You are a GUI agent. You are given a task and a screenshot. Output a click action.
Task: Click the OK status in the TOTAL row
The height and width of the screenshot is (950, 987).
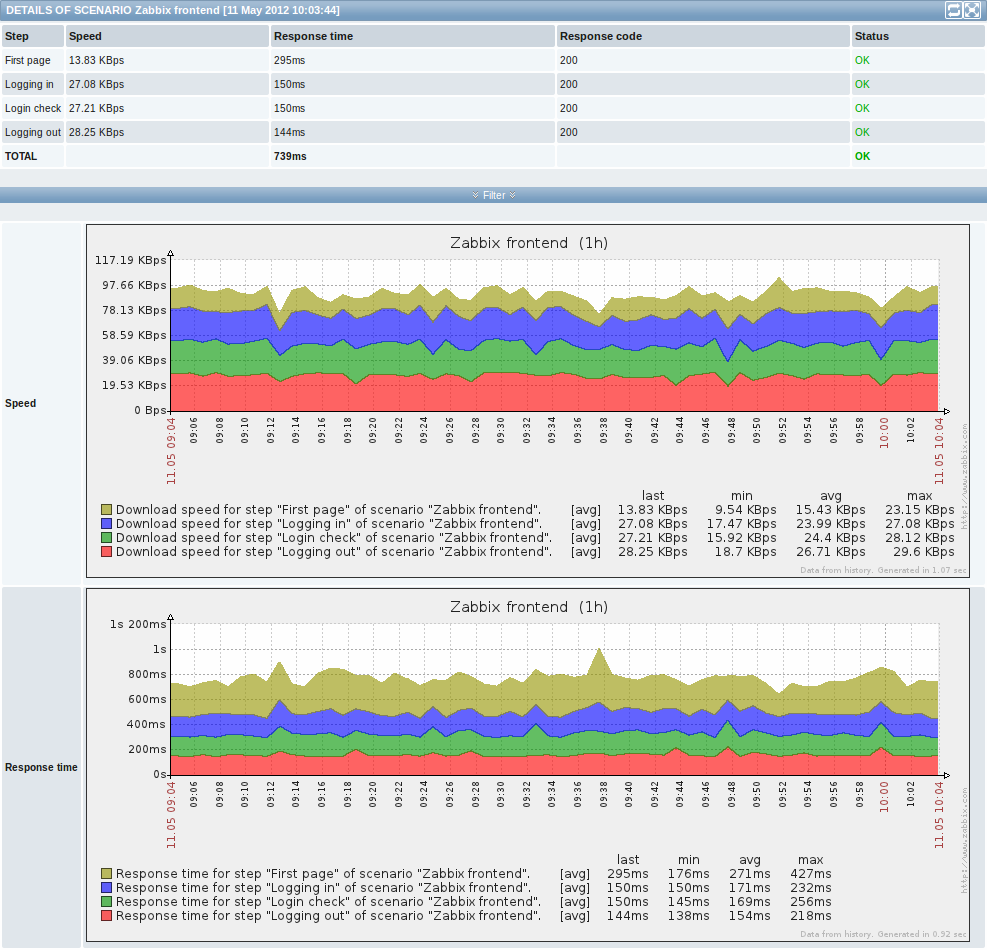(x=862, y=156)
